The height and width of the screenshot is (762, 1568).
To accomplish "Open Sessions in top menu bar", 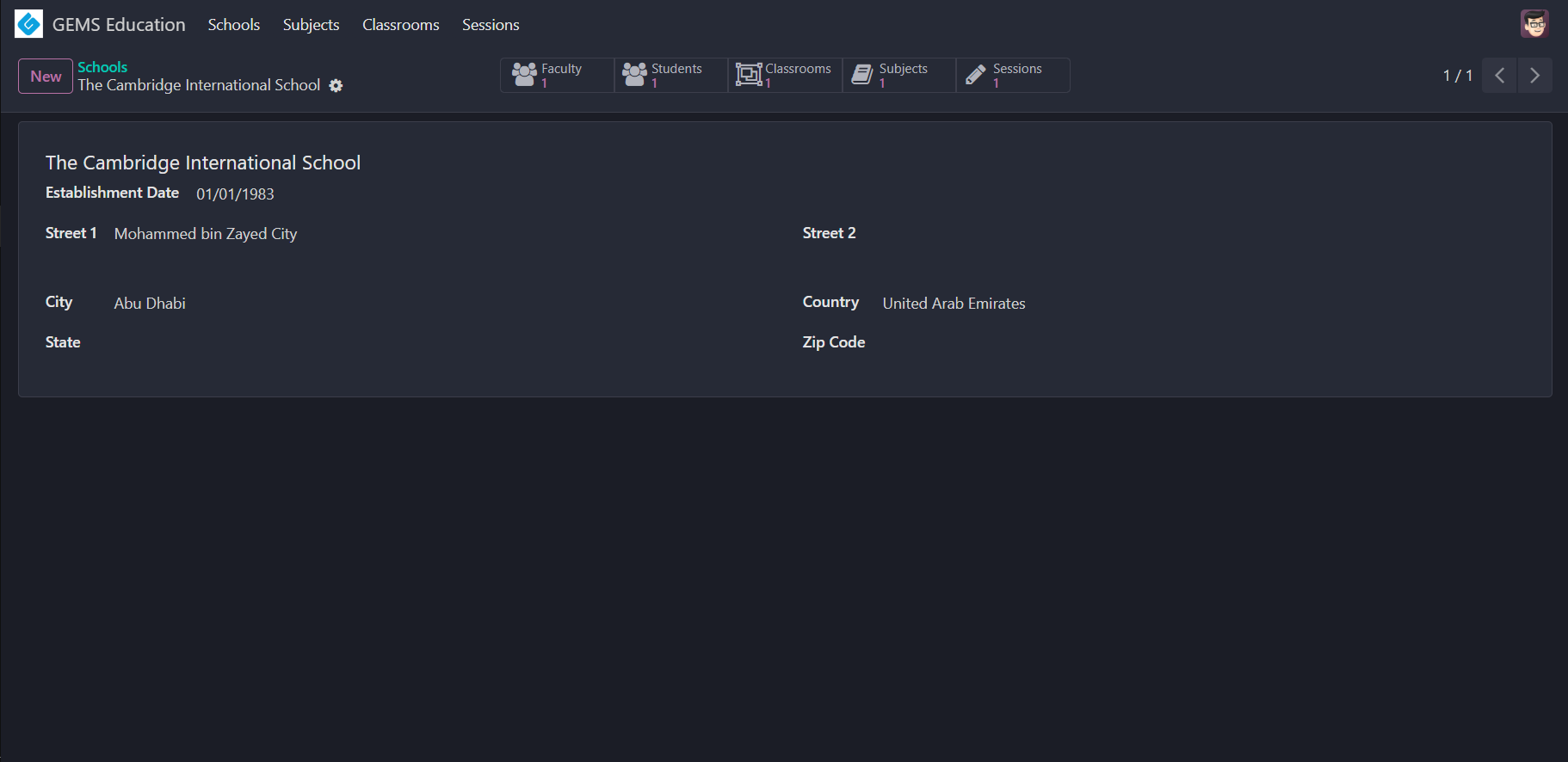I will pos(491,25).
